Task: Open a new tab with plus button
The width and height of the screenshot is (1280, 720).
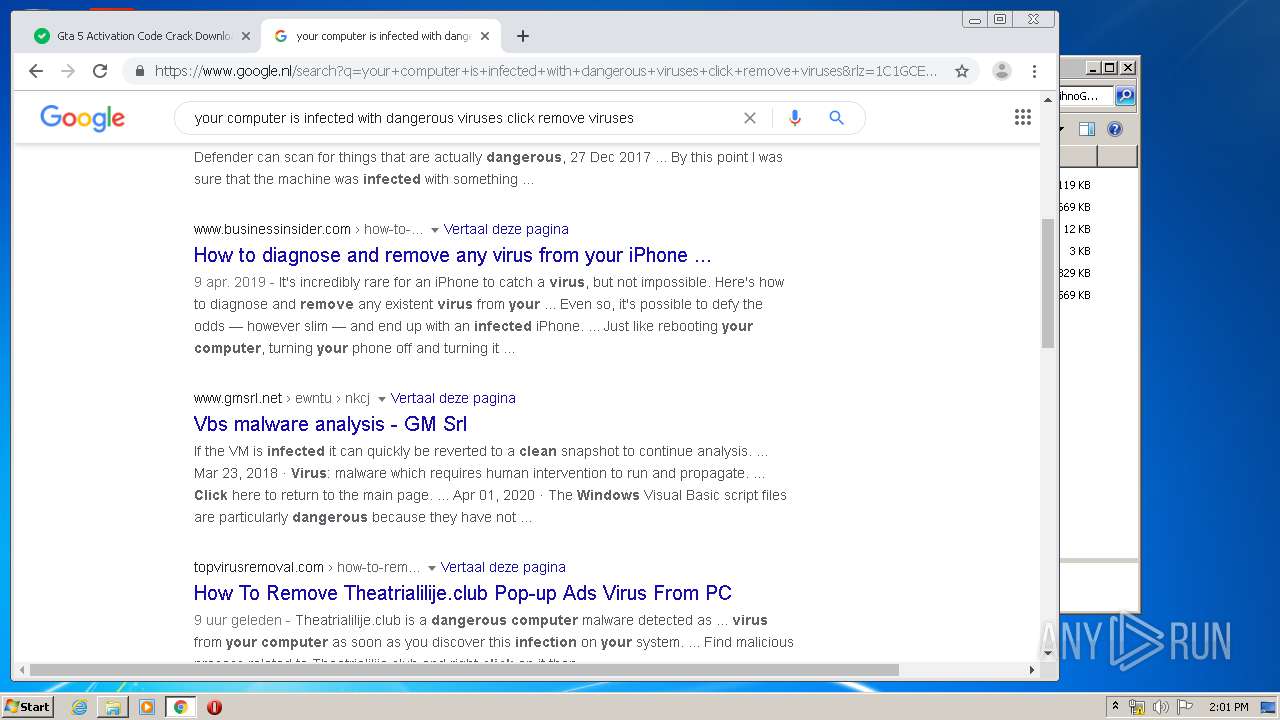Action: (523, 36)
